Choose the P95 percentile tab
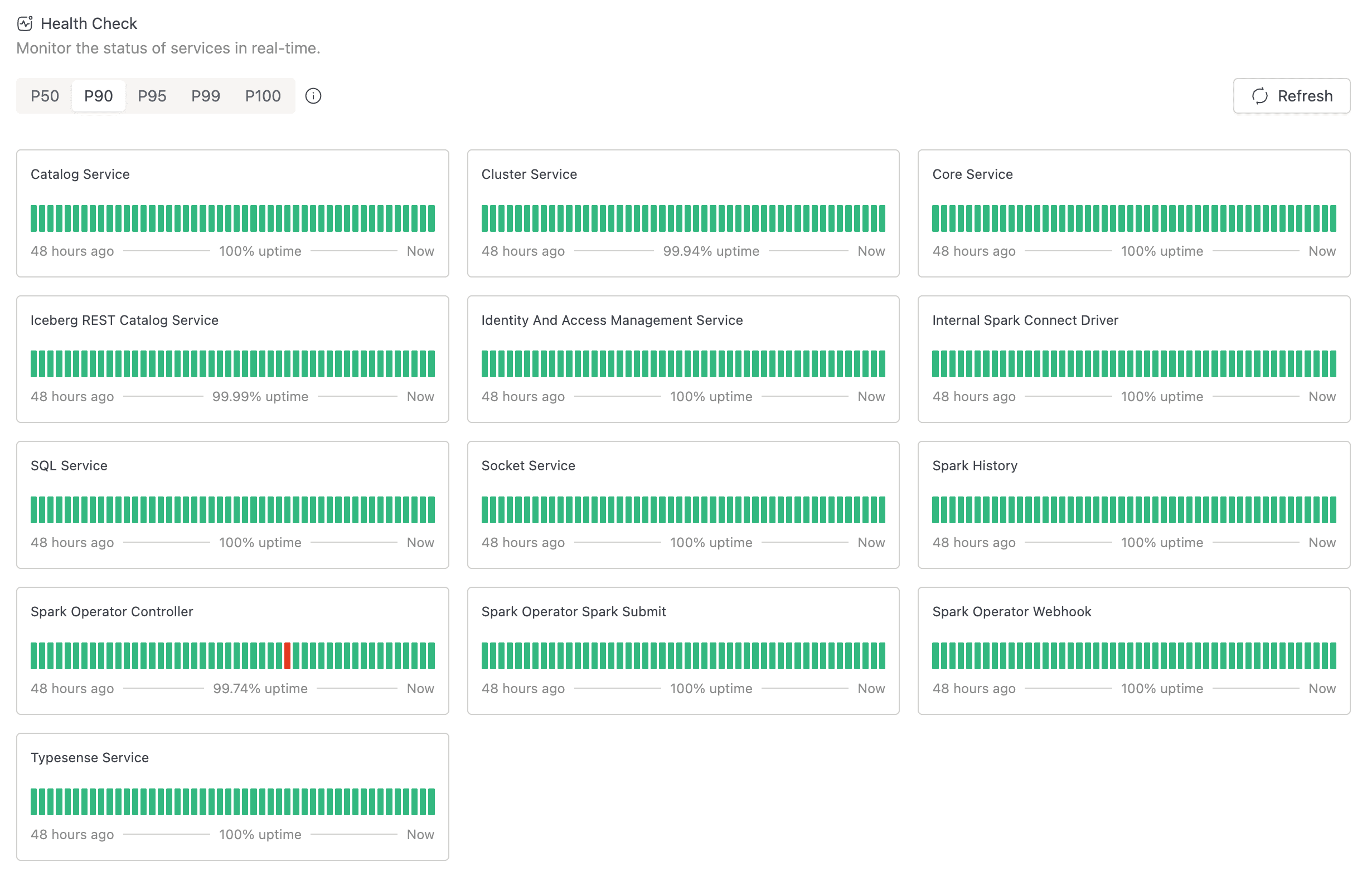The image size is (1367, 896). (152, 96)
